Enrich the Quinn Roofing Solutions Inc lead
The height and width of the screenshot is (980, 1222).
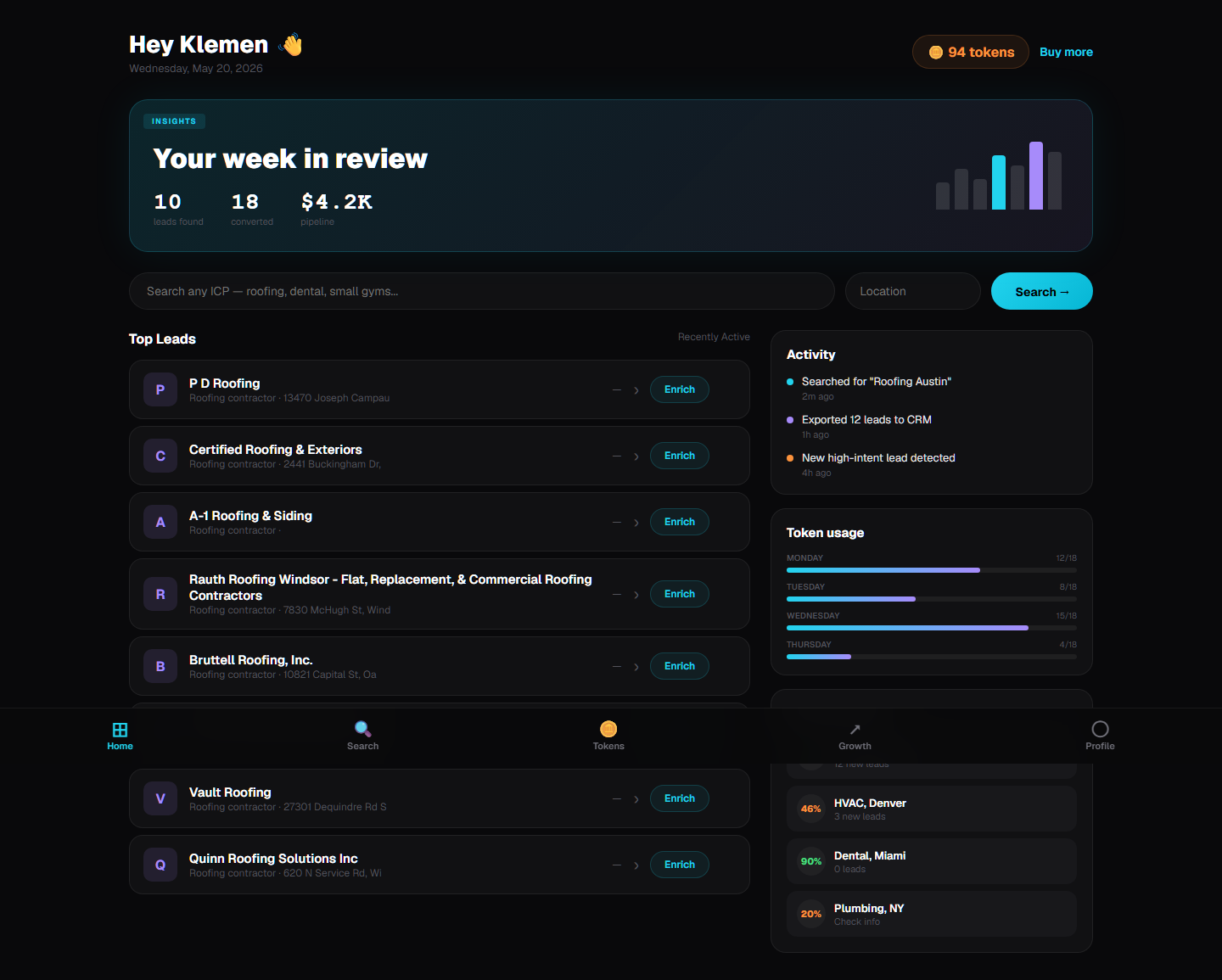[680, 865]
